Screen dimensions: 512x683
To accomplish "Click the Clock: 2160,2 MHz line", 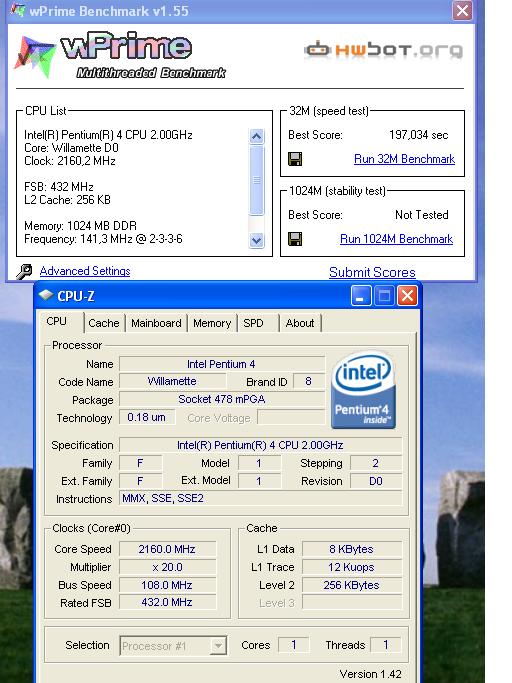I will click(70, 161).
